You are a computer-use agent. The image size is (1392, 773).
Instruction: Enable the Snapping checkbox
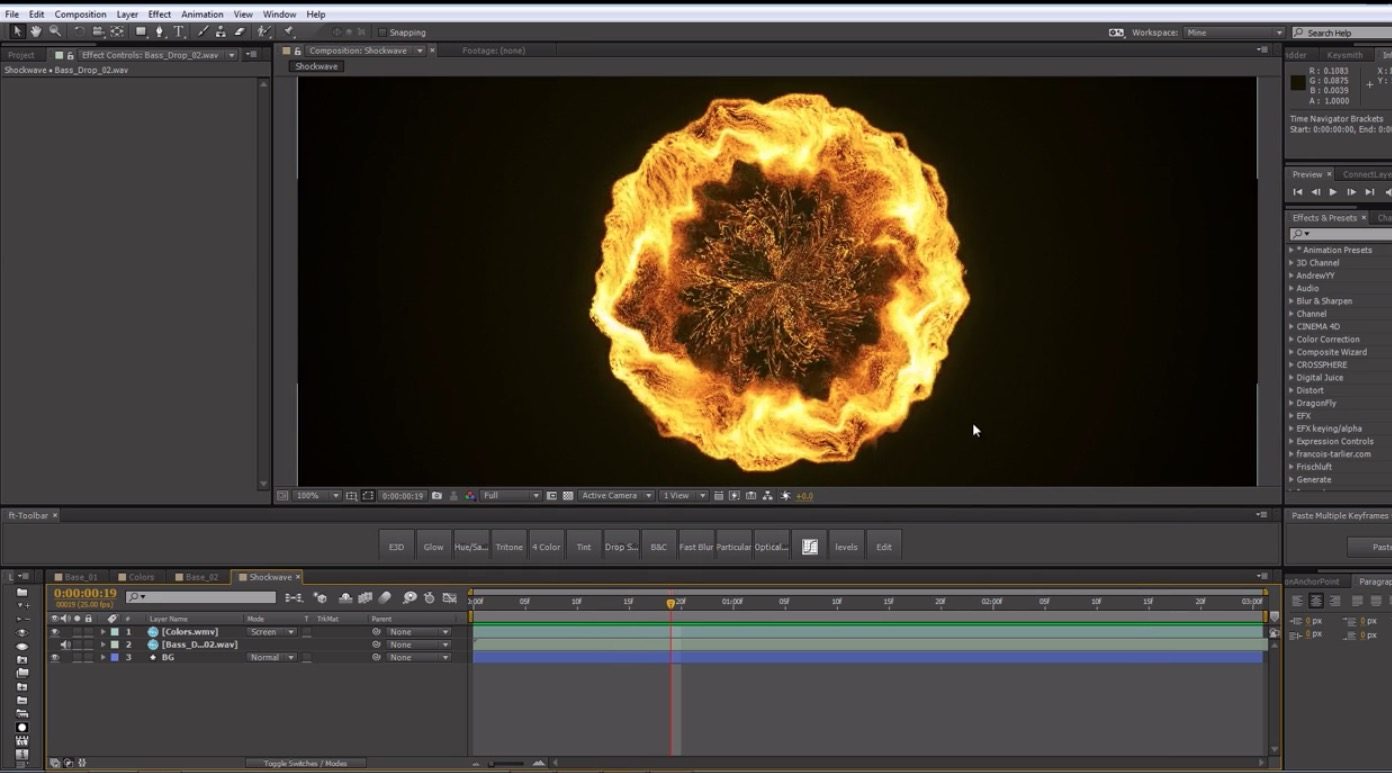pyautogui.click(x=382, y=33)
